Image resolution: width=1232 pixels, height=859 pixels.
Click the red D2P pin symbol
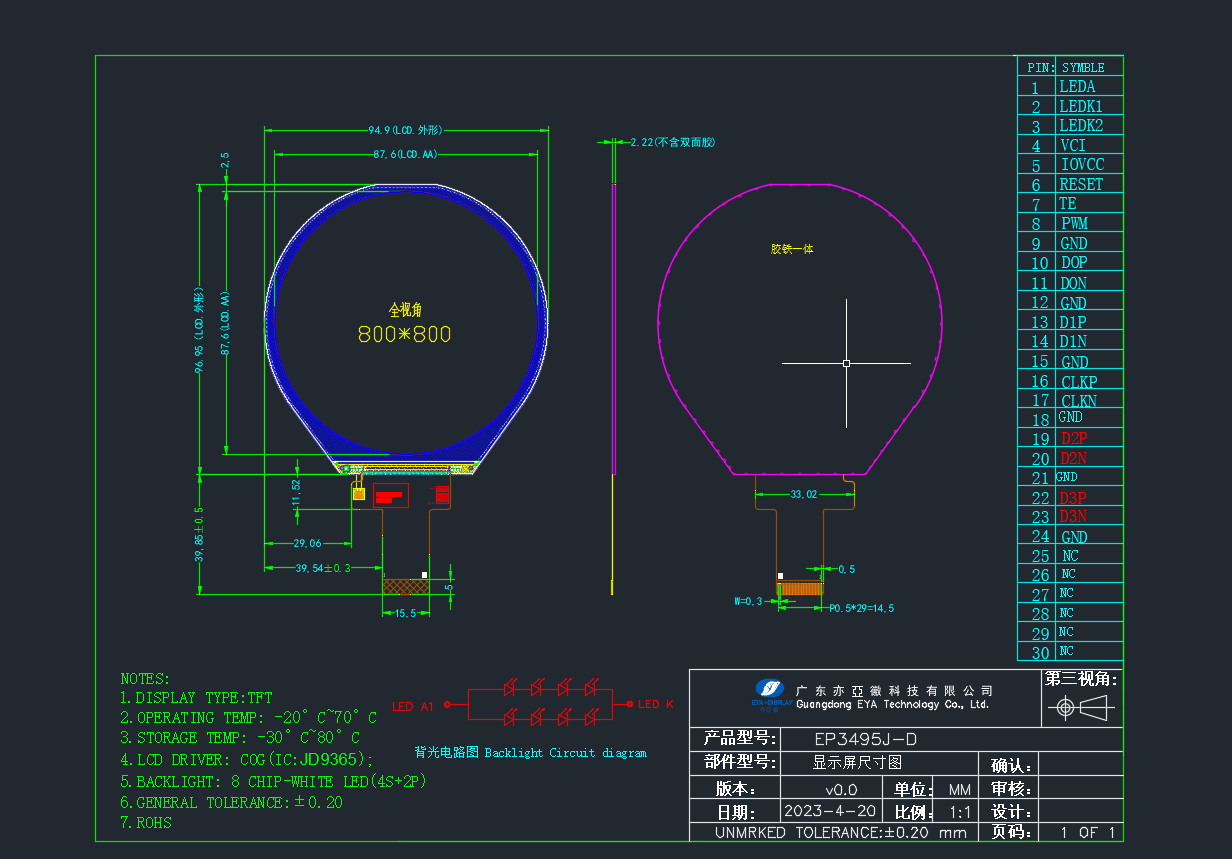1074,438
